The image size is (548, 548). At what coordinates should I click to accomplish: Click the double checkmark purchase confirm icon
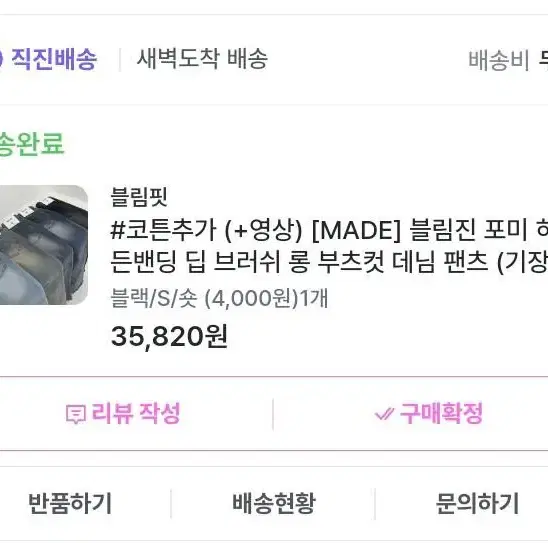(x=384, y=414)
